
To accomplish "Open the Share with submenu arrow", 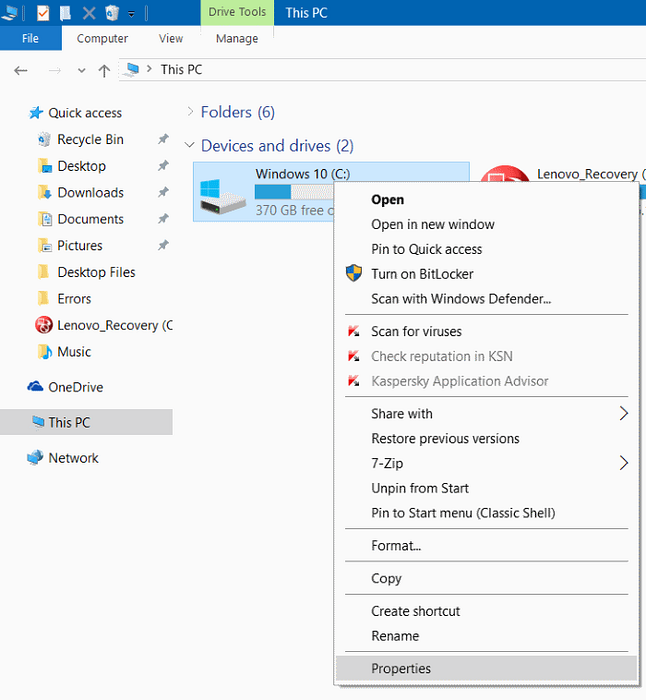I will 623,414.
